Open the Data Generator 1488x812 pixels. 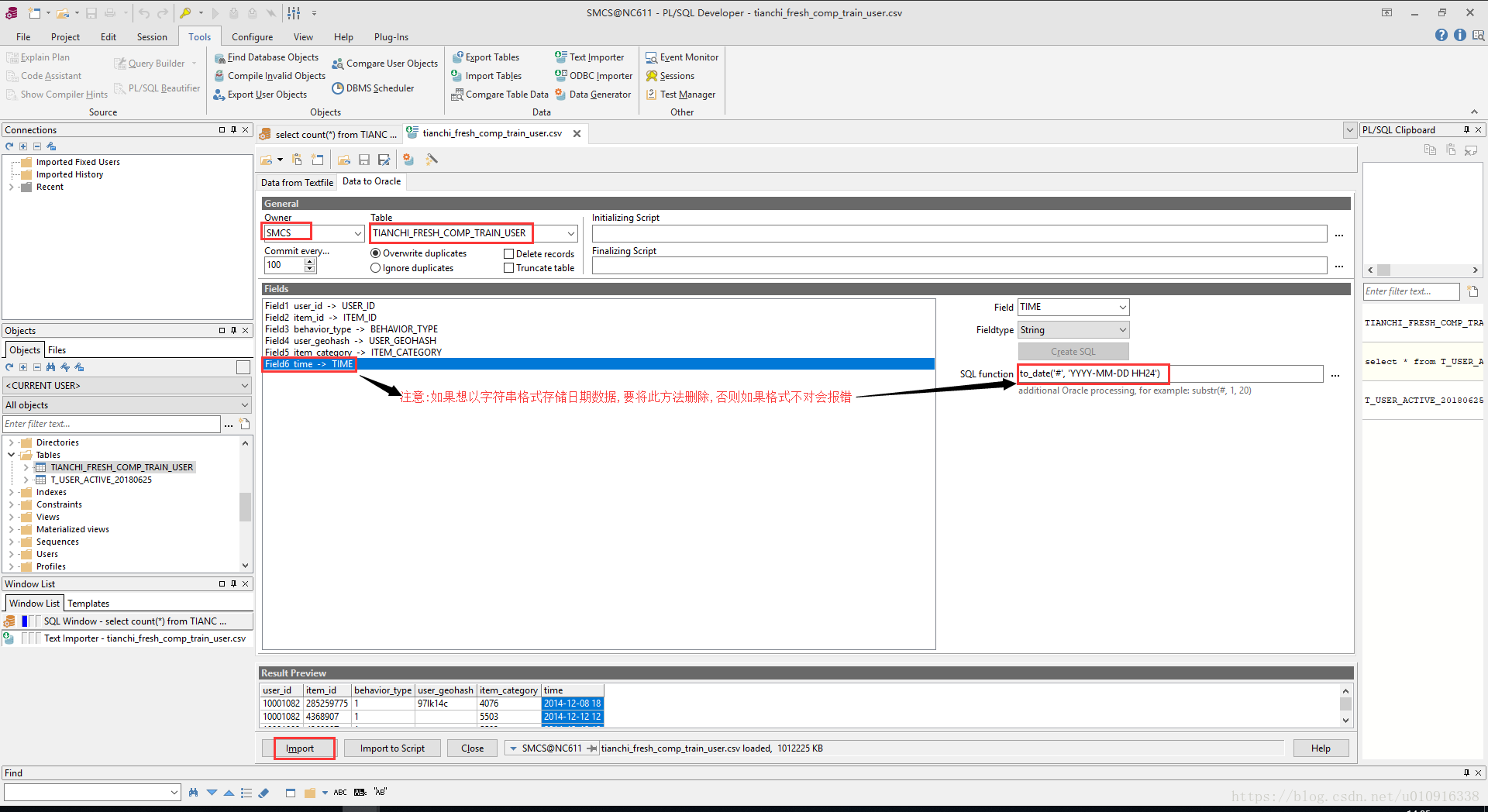[593, 95]
